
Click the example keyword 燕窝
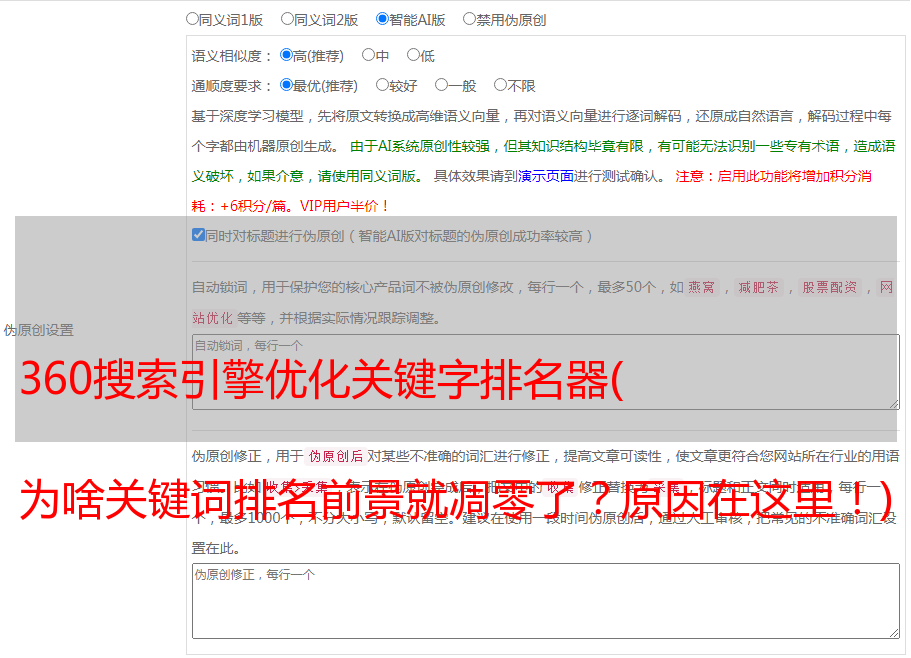[701, 287]
